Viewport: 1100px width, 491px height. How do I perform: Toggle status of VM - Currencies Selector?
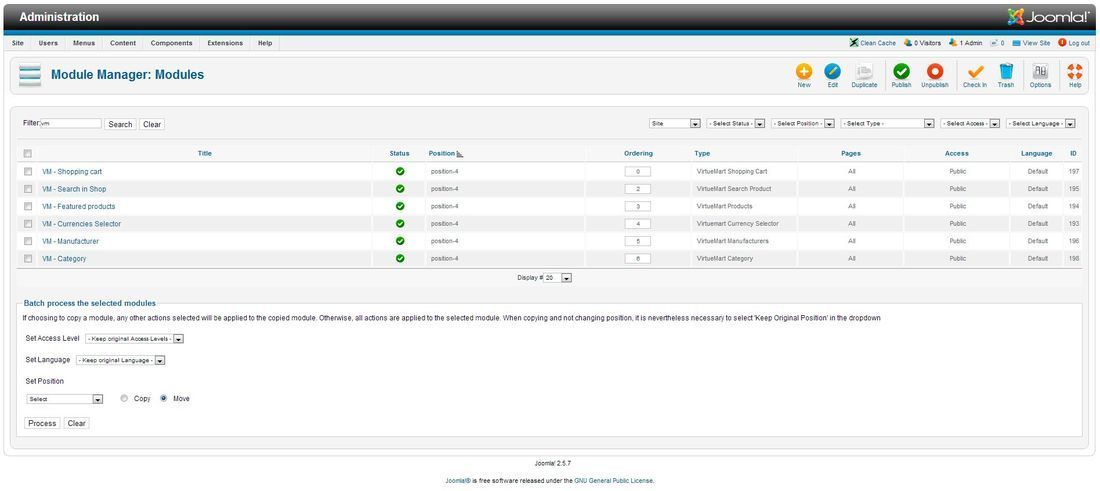pyautogui.click(x=400, y=224)
